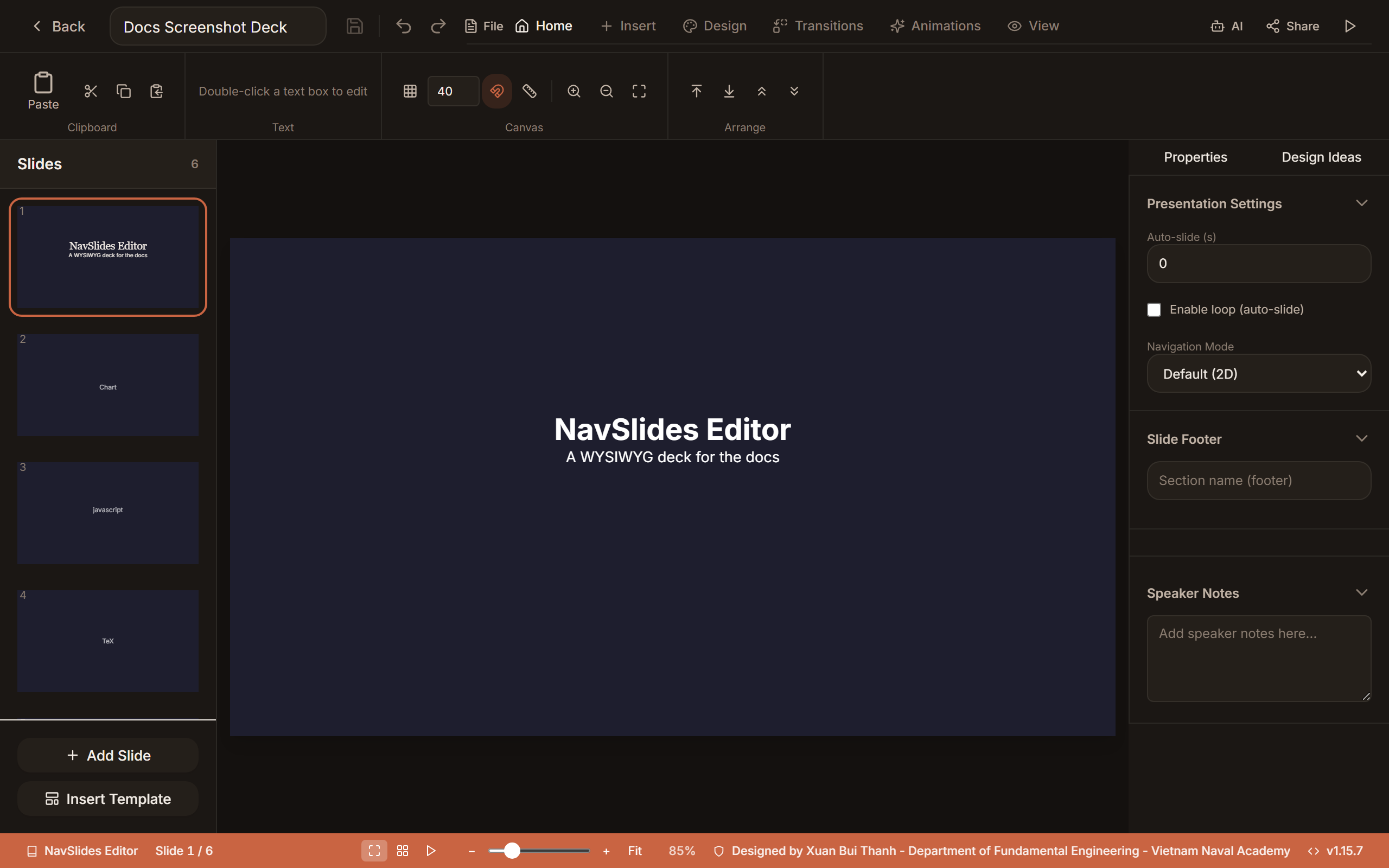
Task: Open the Design tab
Action: pyautogui.click(x=715, y=27)
